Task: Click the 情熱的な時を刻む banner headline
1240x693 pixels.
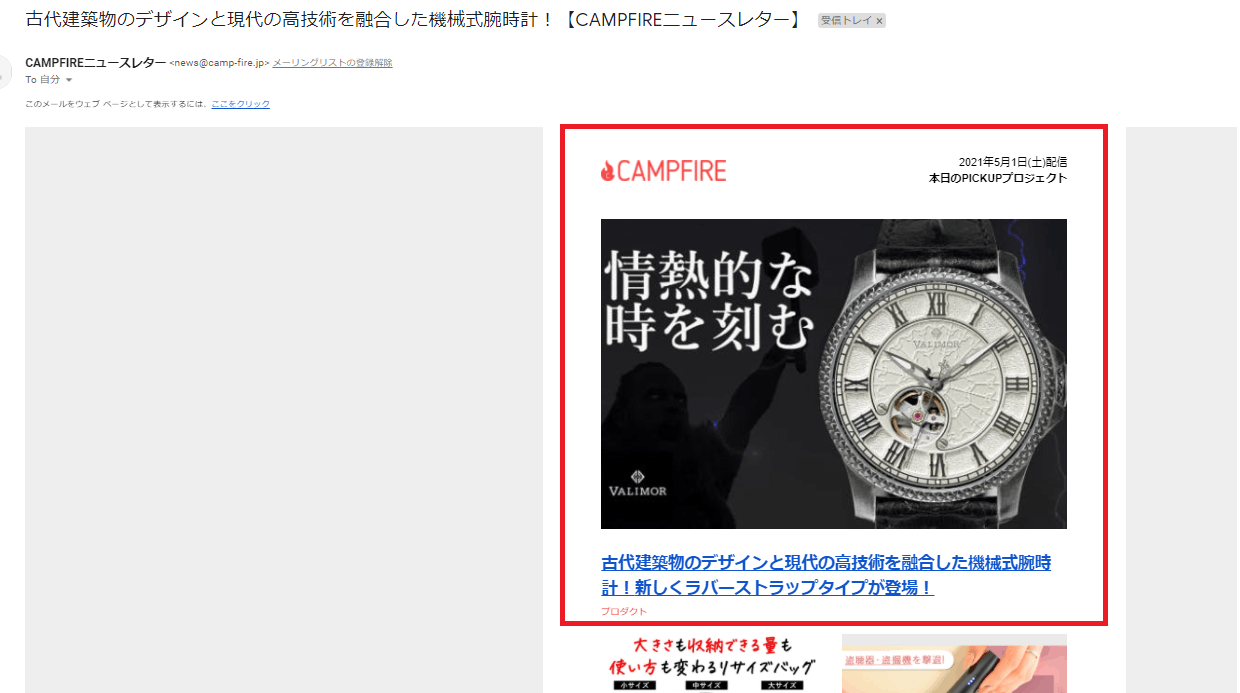Action: pyautogui.click(x=708, y=302)
